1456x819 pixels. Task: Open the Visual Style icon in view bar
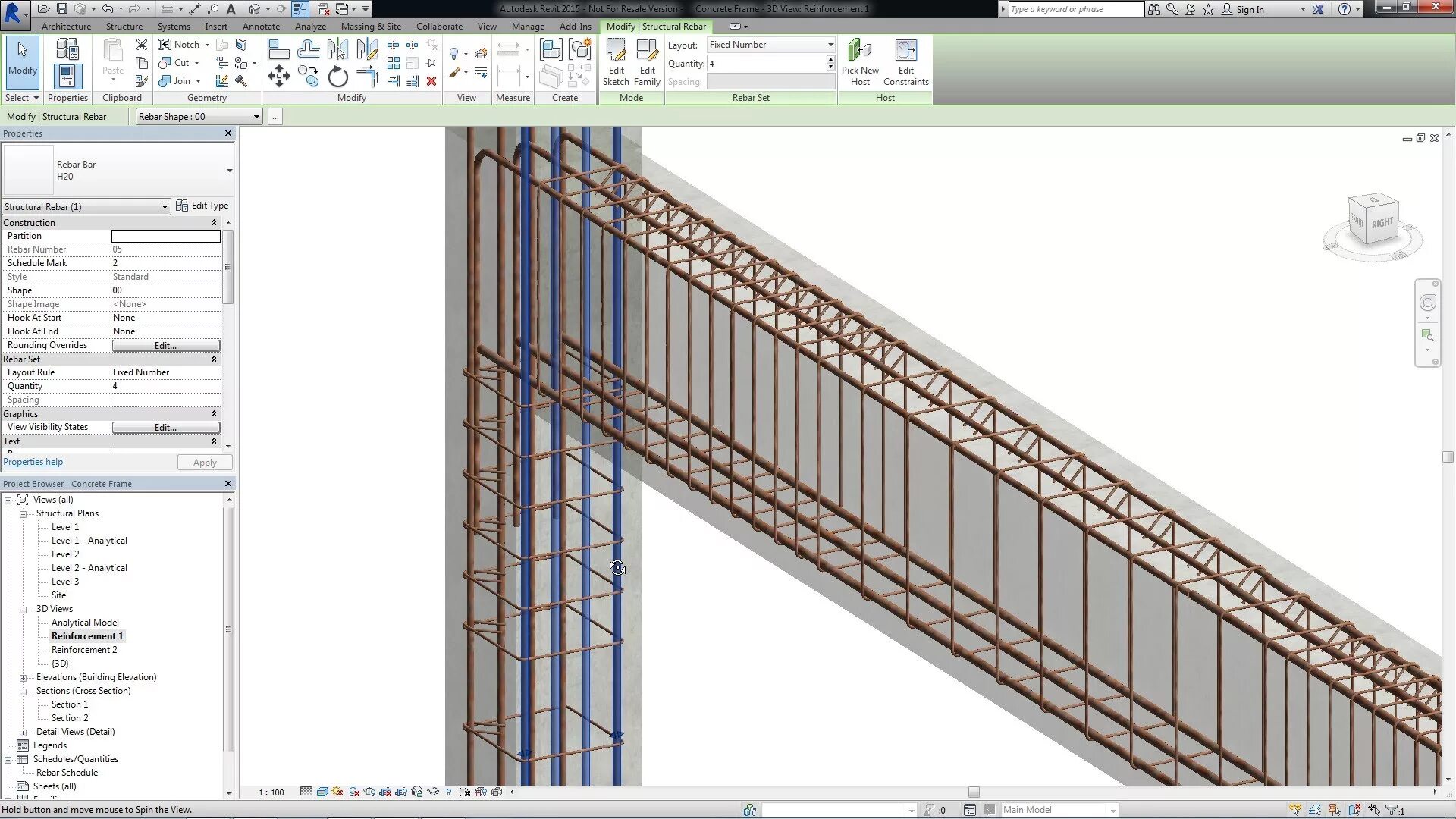(x=322, y=792)
